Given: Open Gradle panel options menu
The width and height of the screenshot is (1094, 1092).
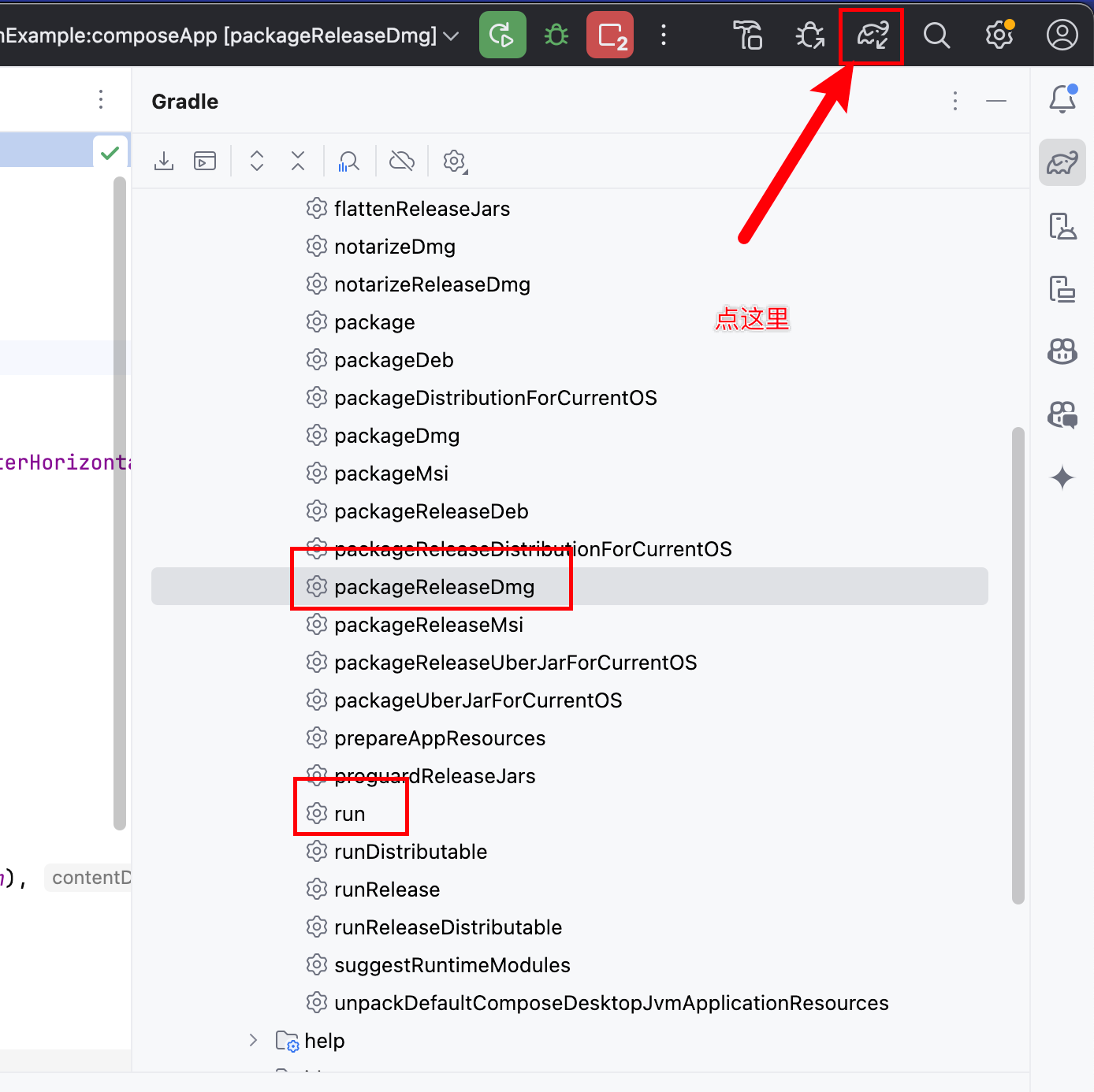Looking at the screenshot, I should coord(955,101).
